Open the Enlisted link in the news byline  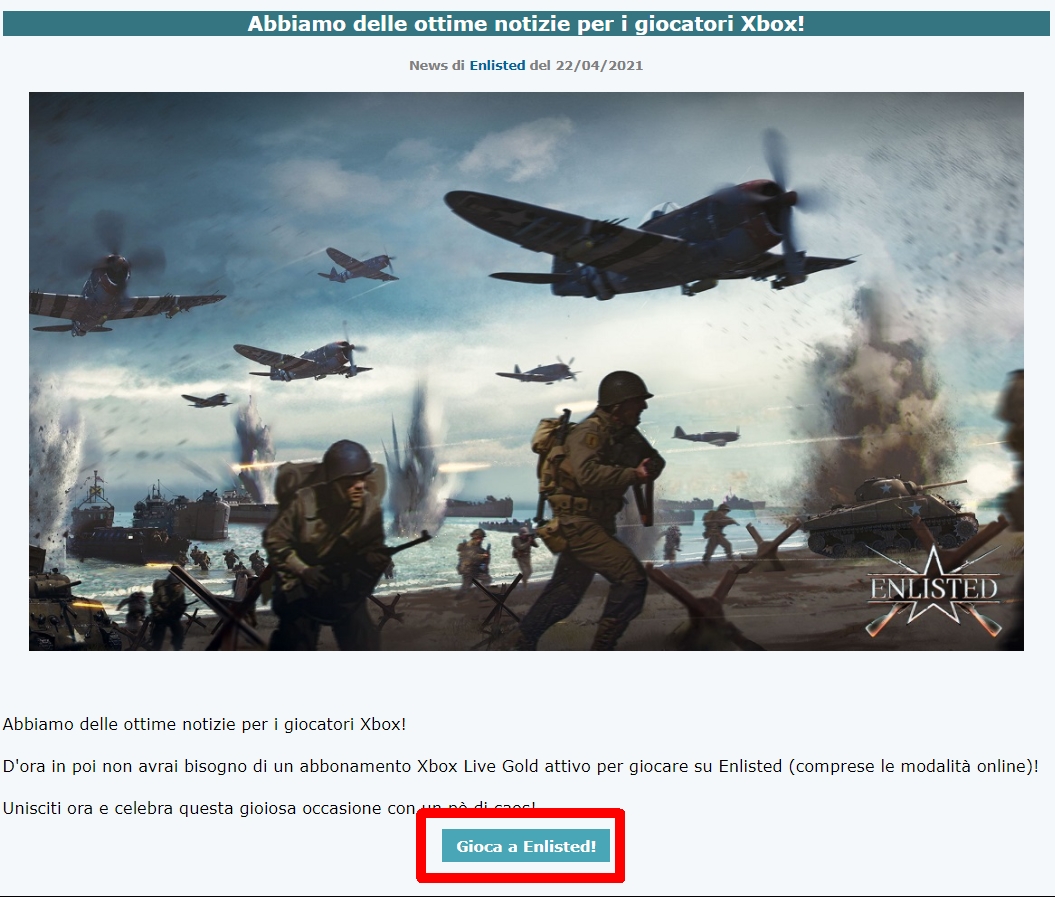coord(497,65)
